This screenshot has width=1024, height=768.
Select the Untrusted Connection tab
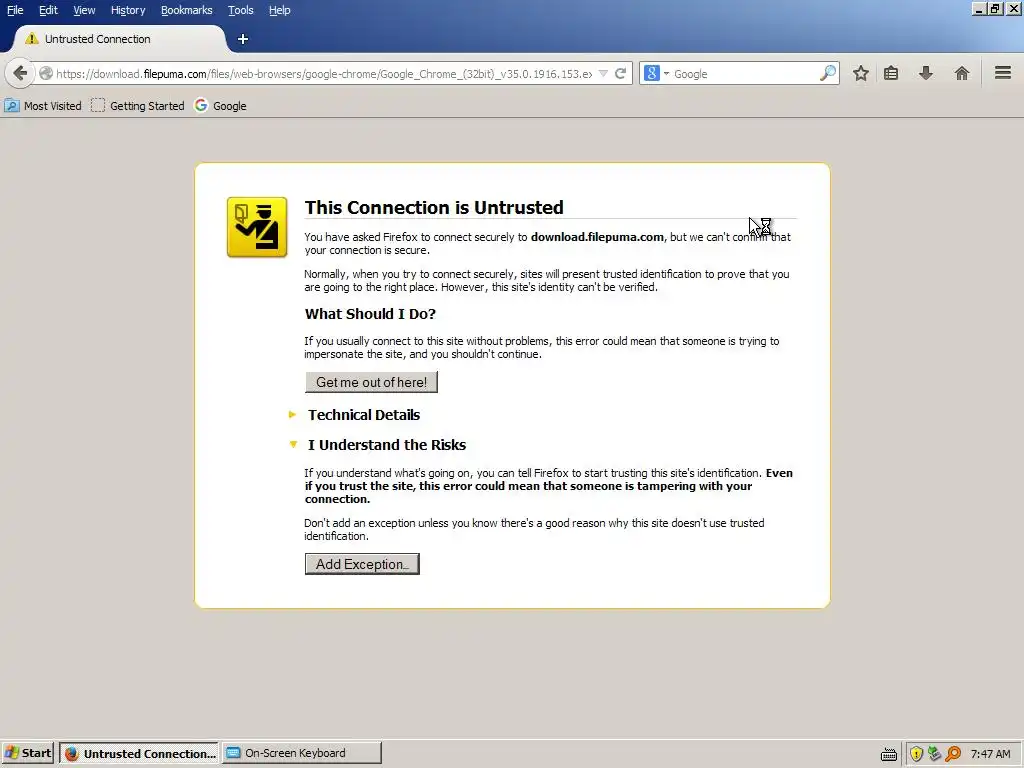point(120,39)
